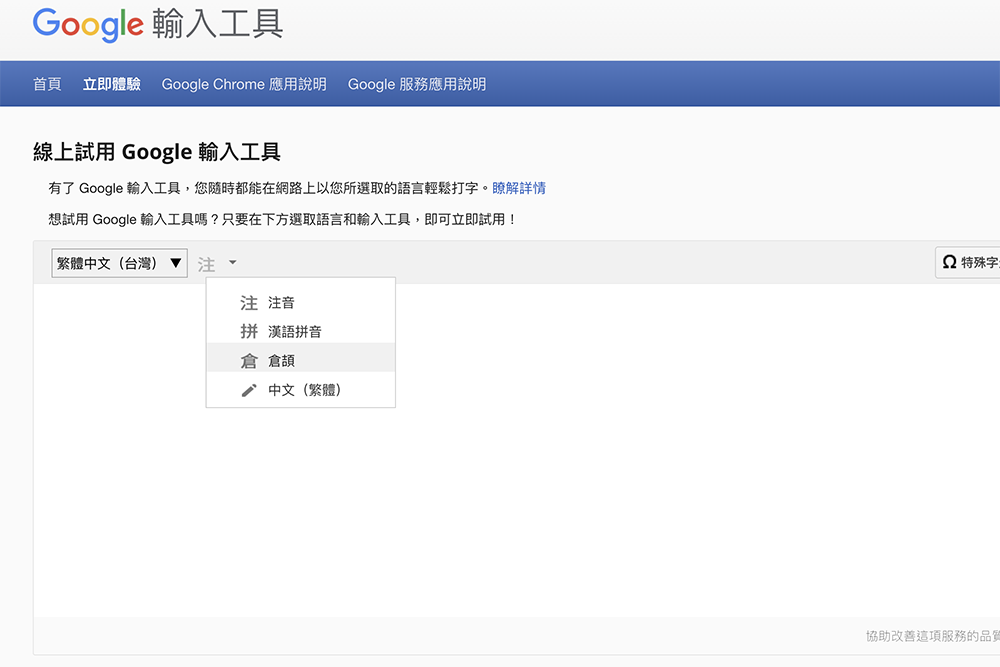
Task: Select the highlighted 倉頡 menu entry
Action: pyautogui.click(x=283, y=360)
